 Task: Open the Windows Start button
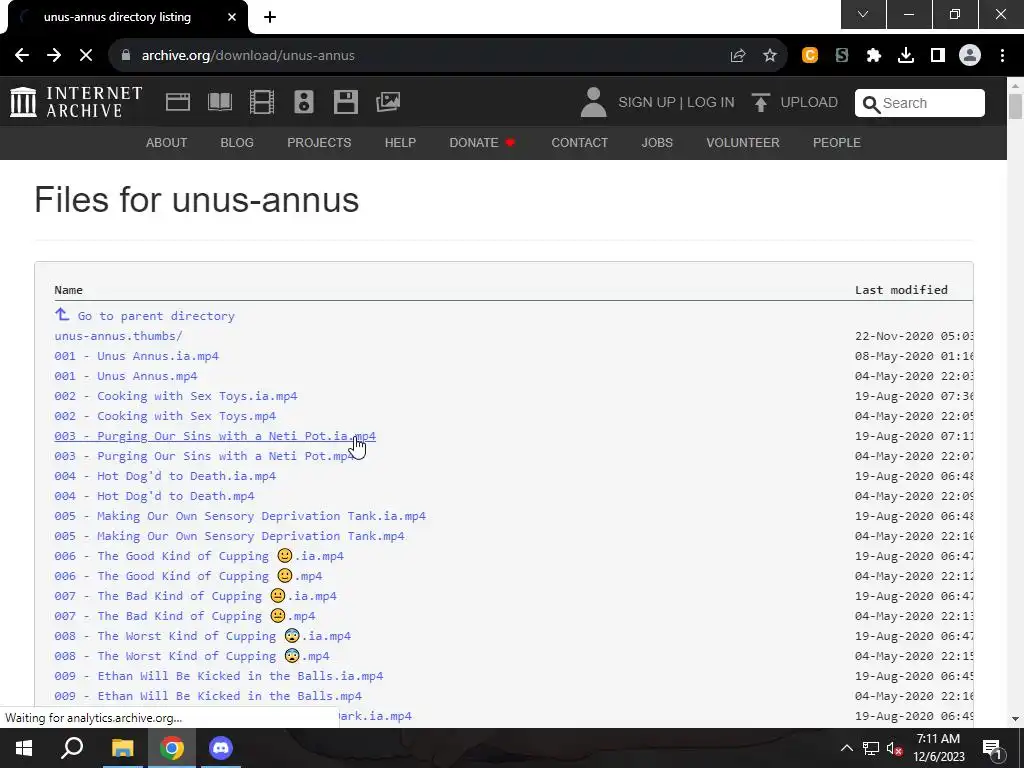coord(24,748)
